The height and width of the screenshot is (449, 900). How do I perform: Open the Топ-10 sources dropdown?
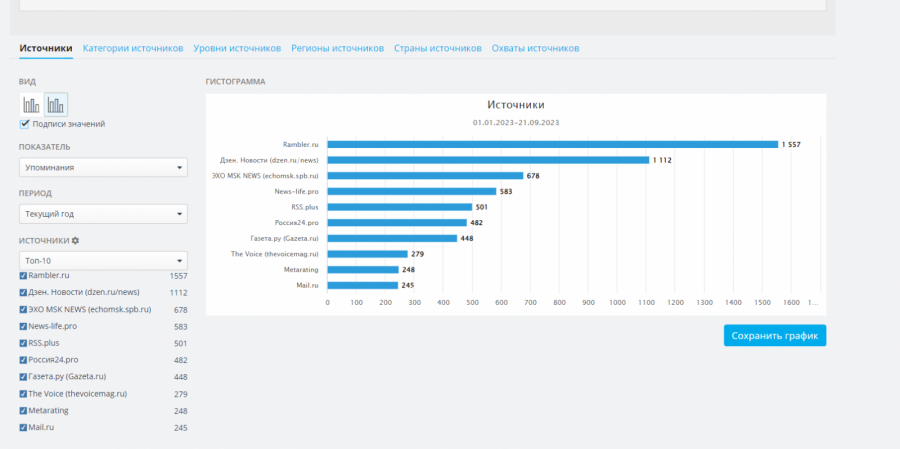pos(103,261)
